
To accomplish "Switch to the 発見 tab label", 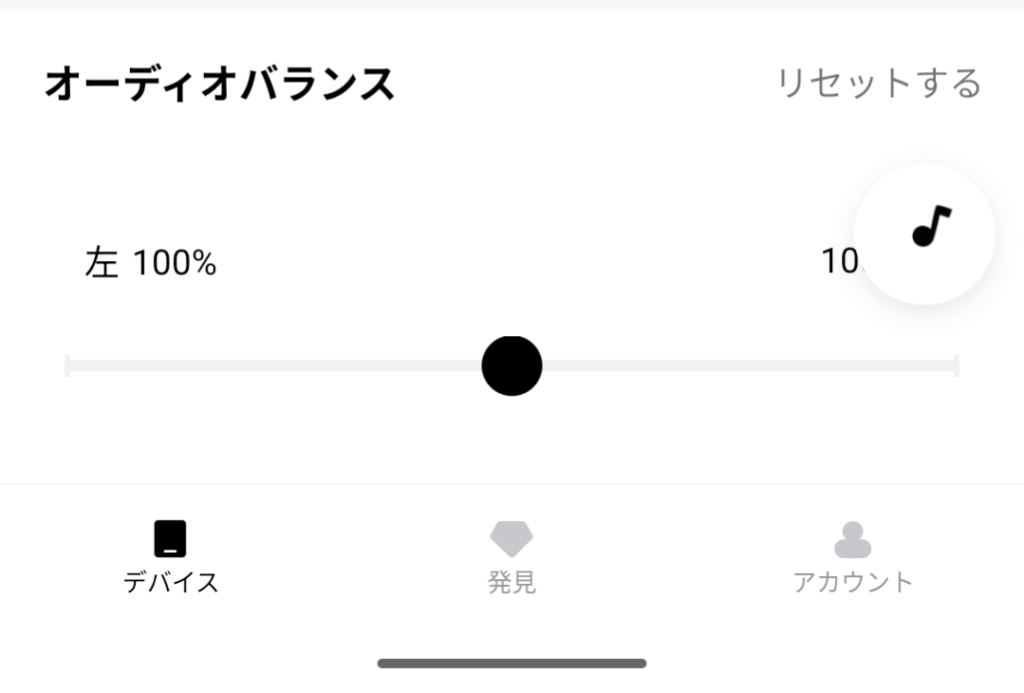I will tap(511, 582).
